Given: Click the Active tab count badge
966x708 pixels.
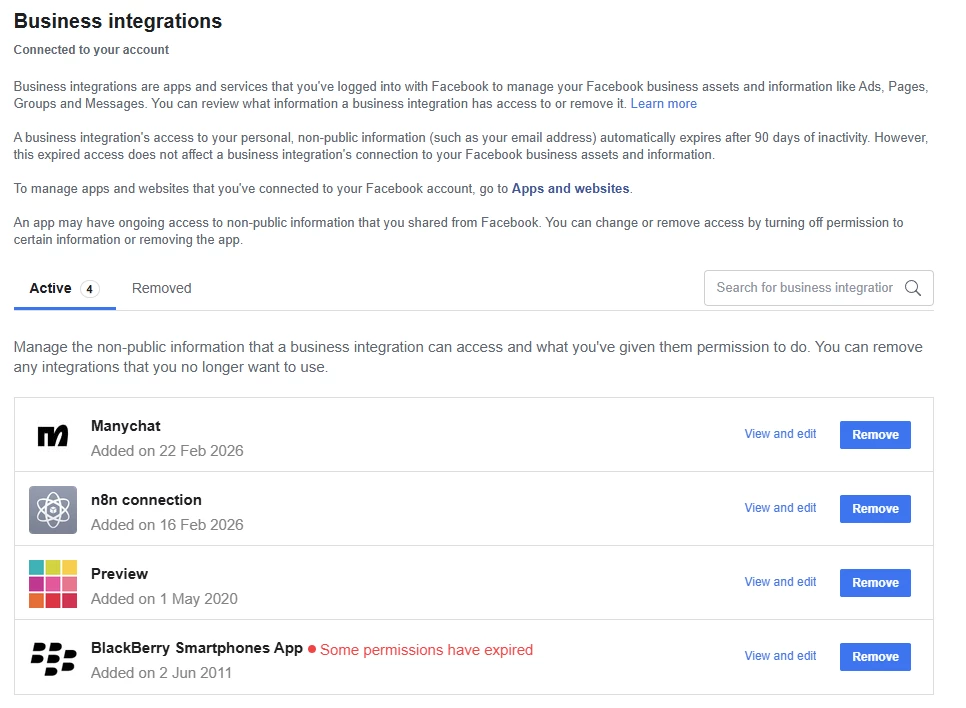Looking at the screenshot, I should coord(90,289).
